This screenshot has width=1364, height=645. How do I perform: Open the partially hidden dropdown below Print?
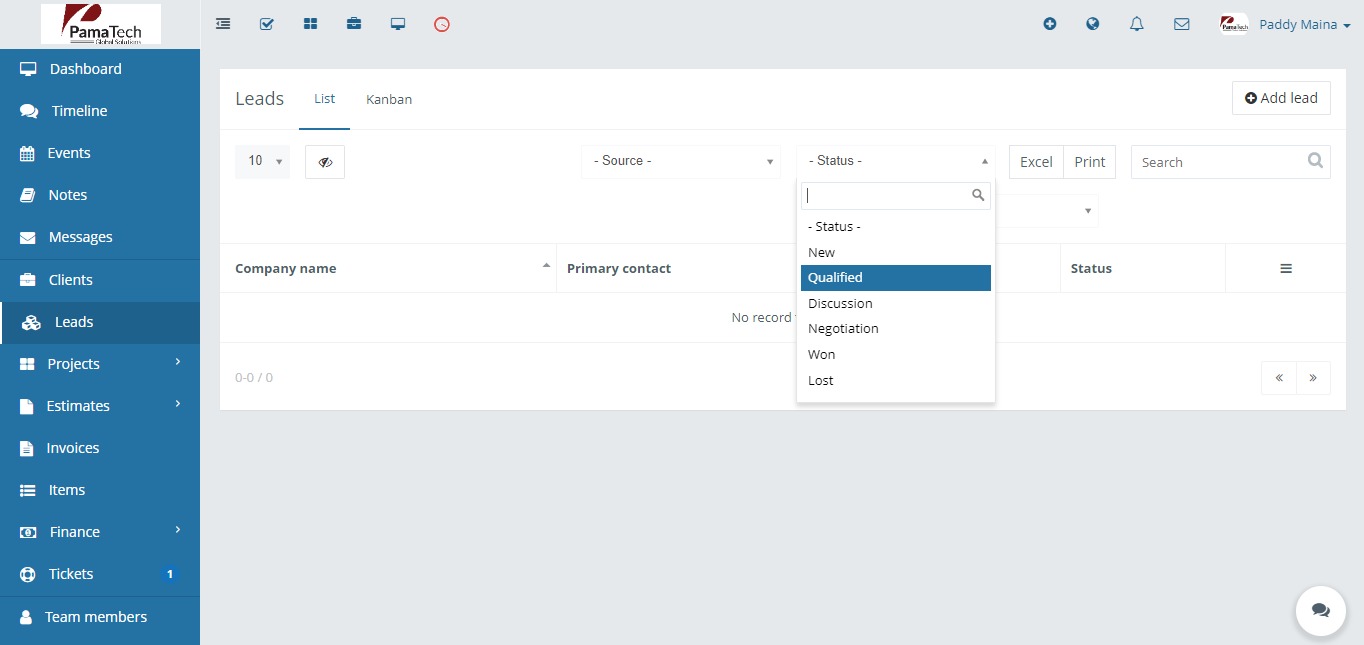click(1047, 211)
